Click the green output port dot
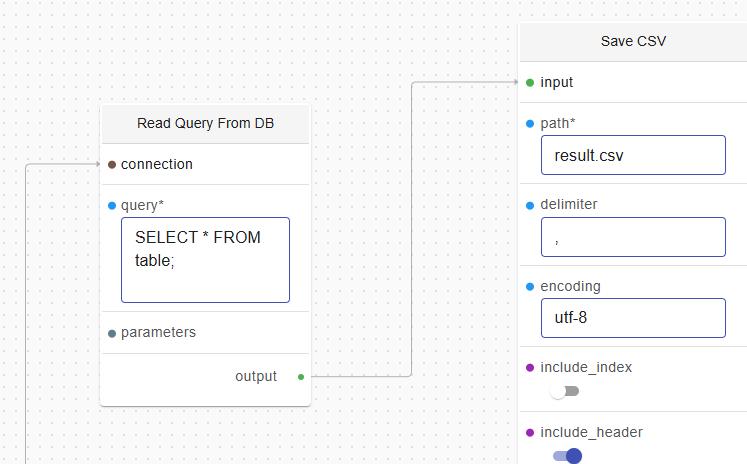The image size is (747, 464). (x=301, y=377)
